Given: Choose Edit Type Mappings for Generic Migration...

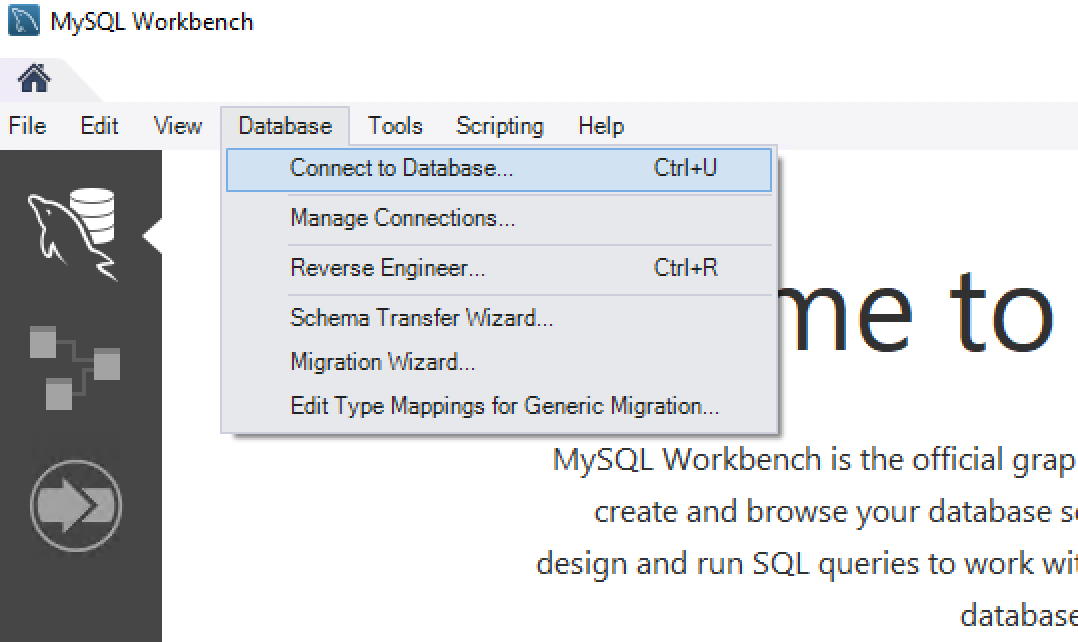Looking at the screenshot, I should tap(499, 406).
